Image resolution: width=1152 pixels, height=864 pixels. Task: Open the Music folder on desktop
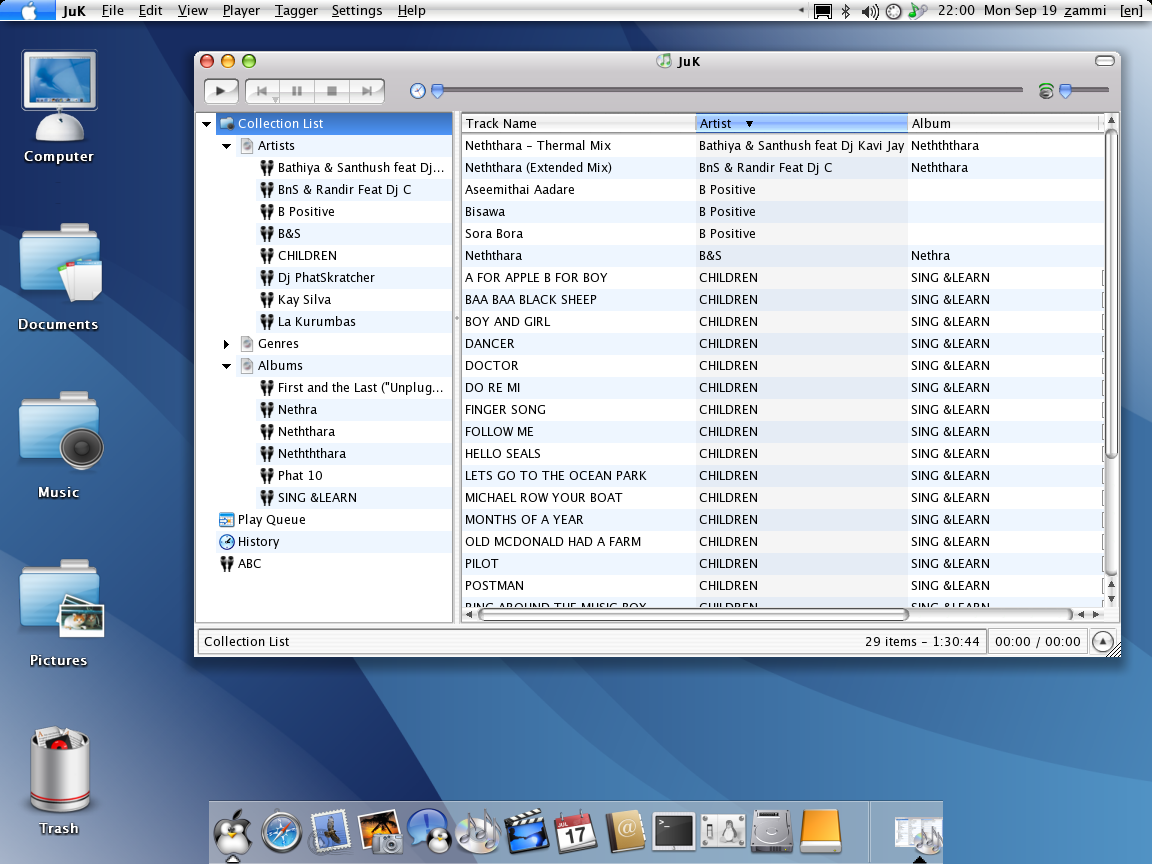click(x=59, y=445)
